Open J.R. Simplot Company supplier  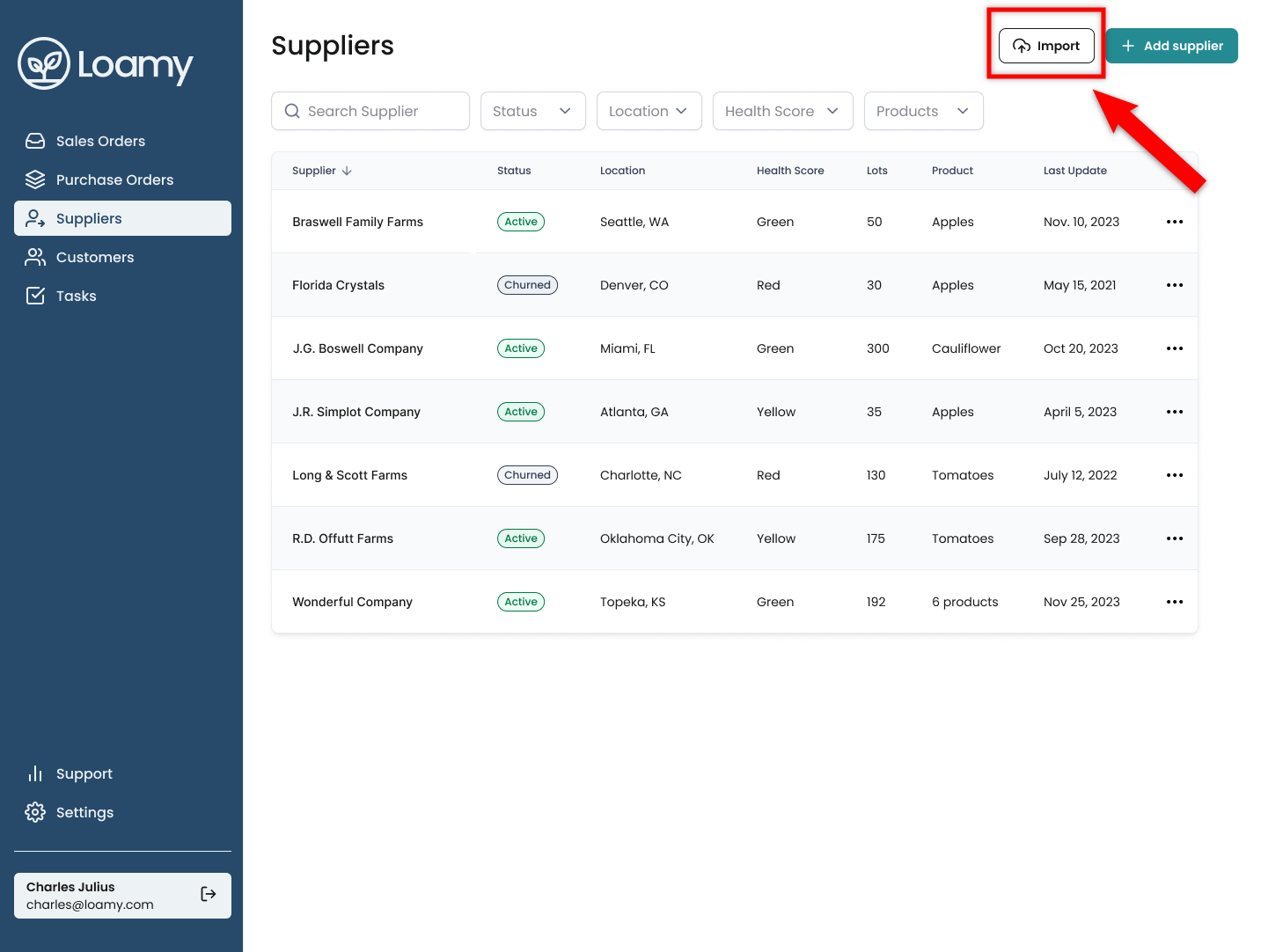click(x=356, y=412)
